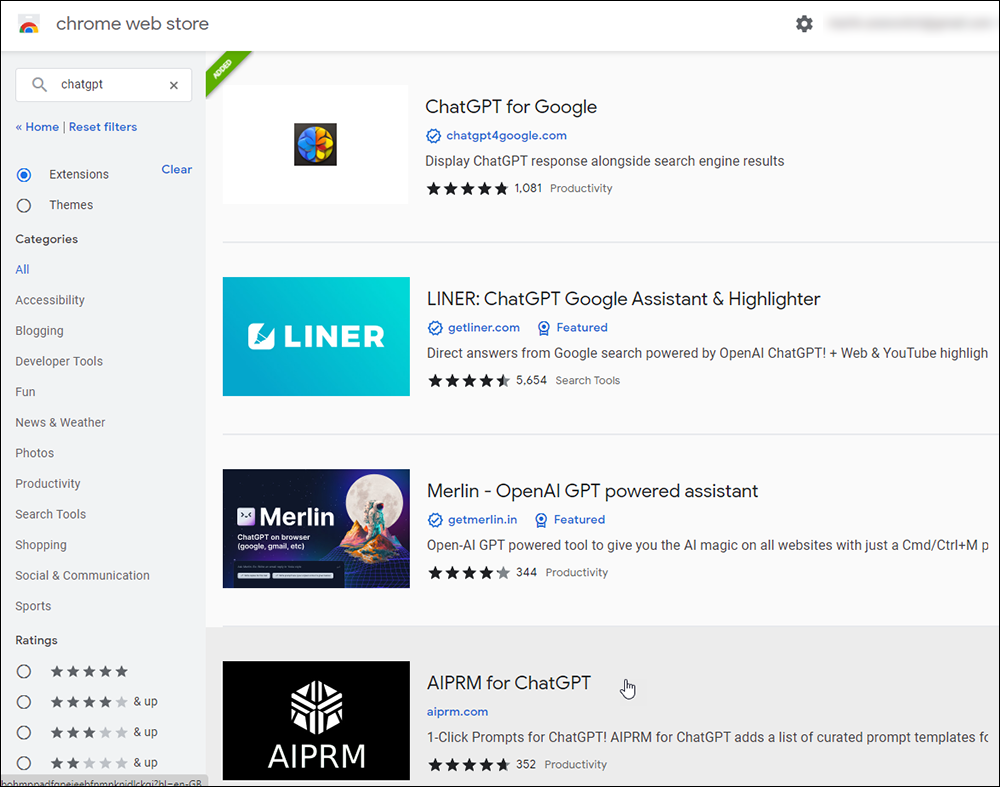This screenshot has height=787, width=1000.
Task: Click the Featured badge icon for LINER
Action: (543, 328)
